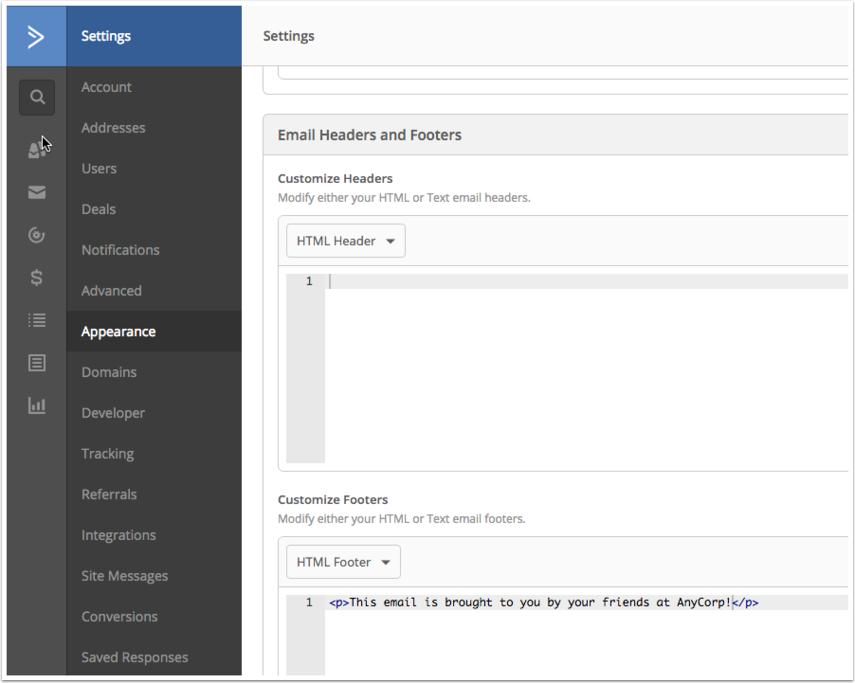Viewport: 855px width, 683px height.
Task: Open the search icon in the sidebar
Action: (37, 97)
